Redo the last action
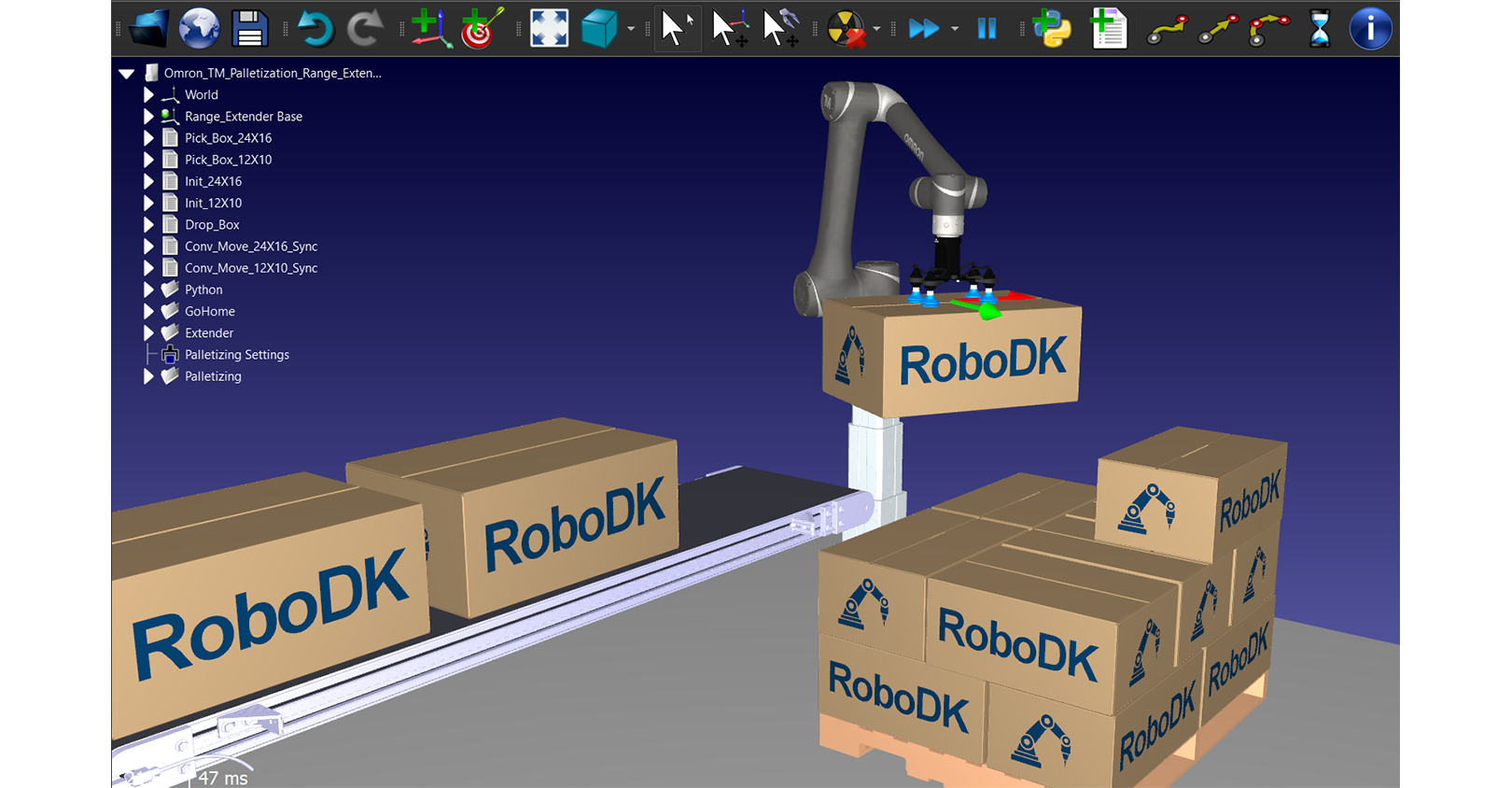Image resolution: width=1512 pixels, height=788 pixels. point(364,29)
